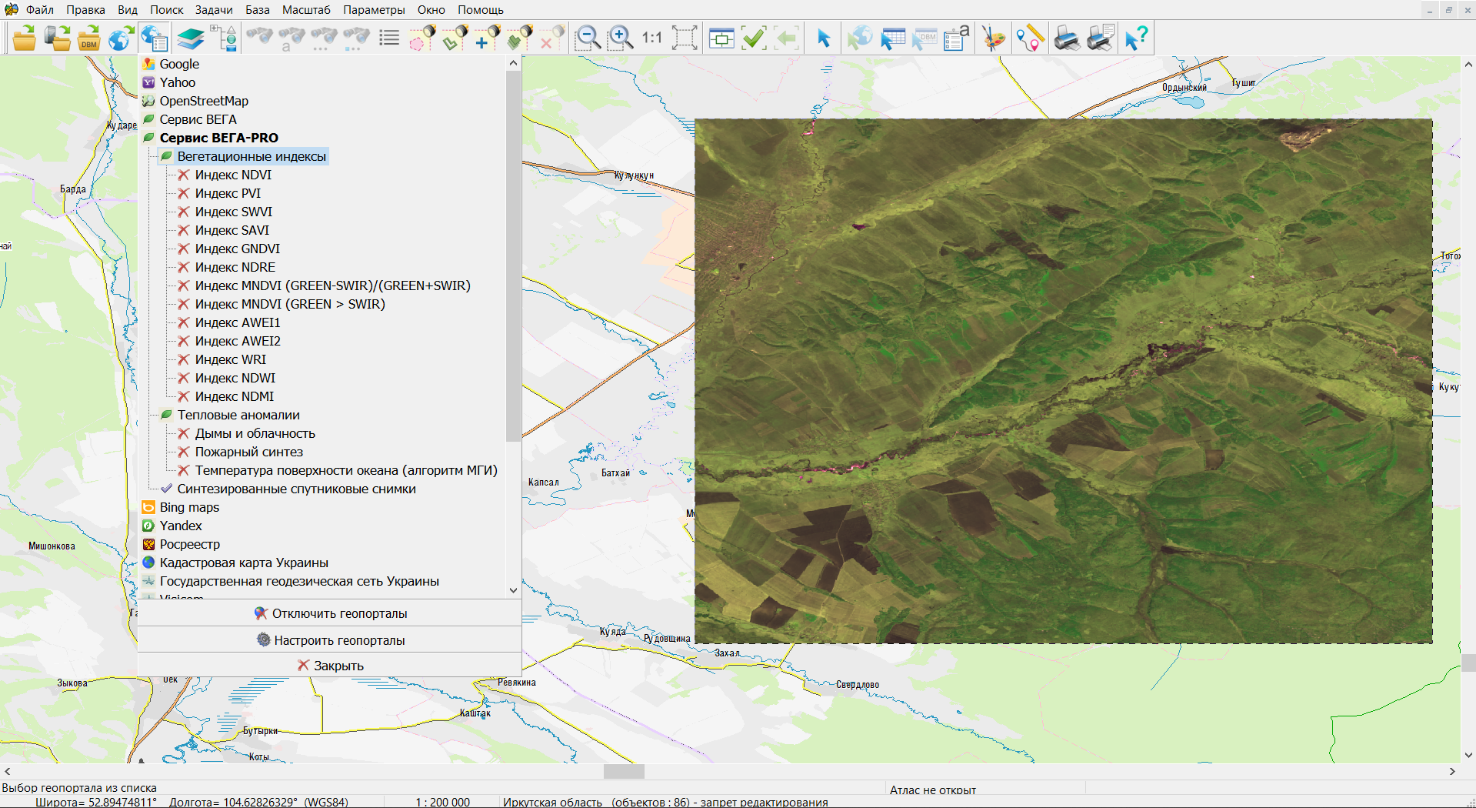Click the blue plus selection lamp icon

coord(487,38)
